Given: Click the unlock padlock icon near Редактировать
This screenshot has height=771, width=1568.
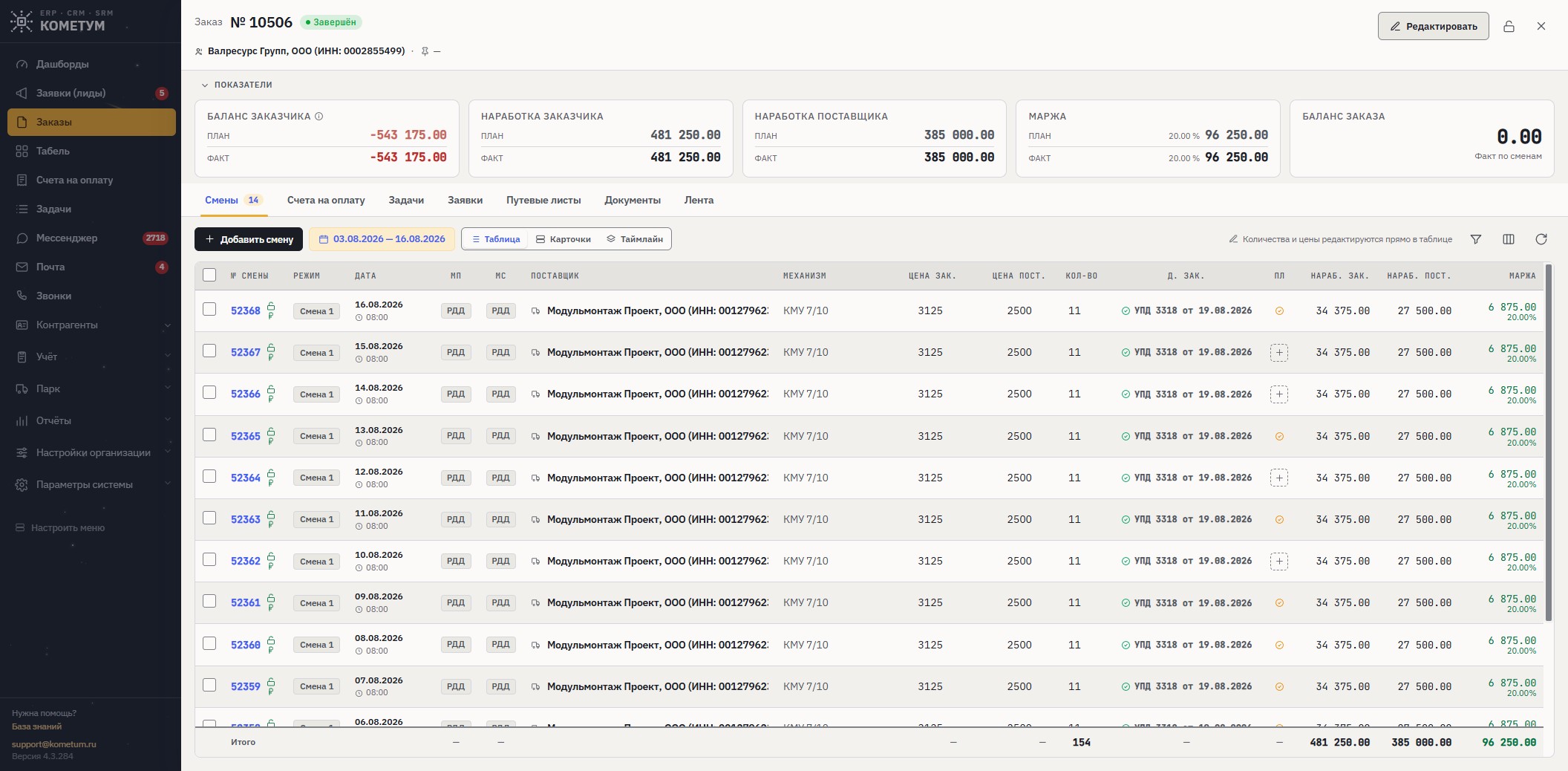Looking at the screenshot, I should 1509,26.
